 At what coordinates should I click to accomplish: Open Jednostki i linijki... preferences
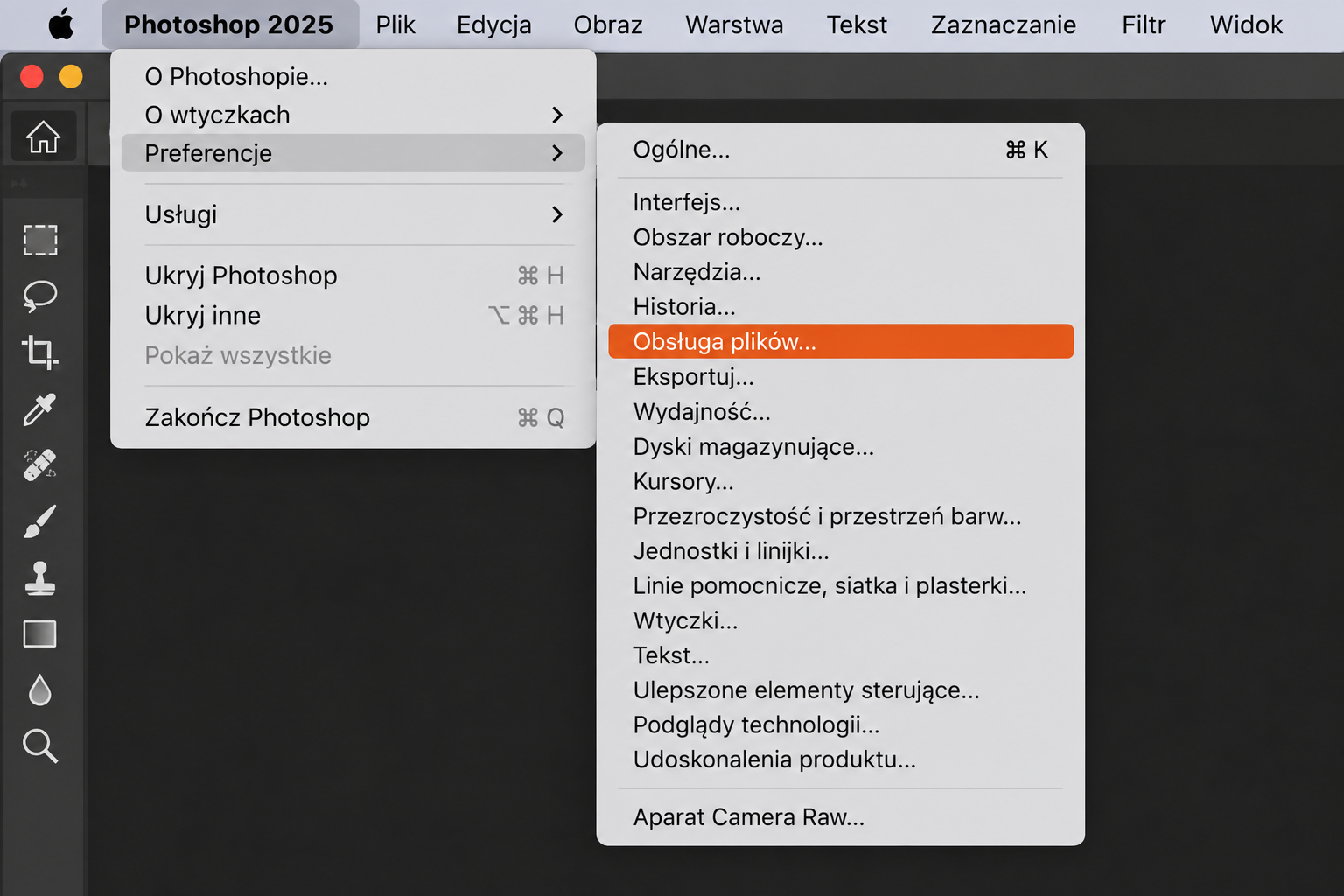click(x=841, y=551)
